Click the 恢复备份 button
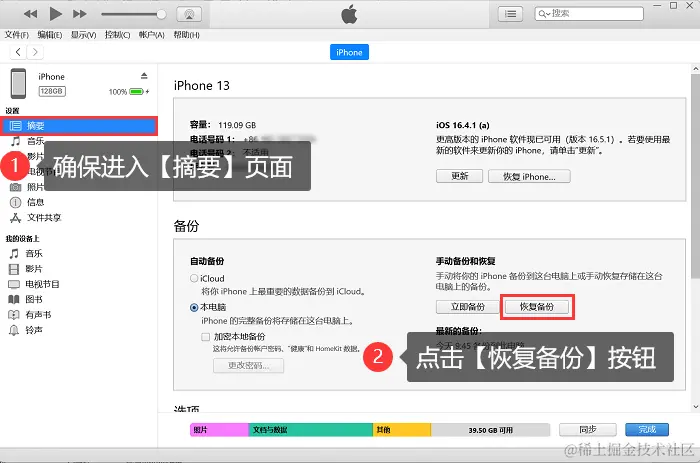 [x=537, y=307]
